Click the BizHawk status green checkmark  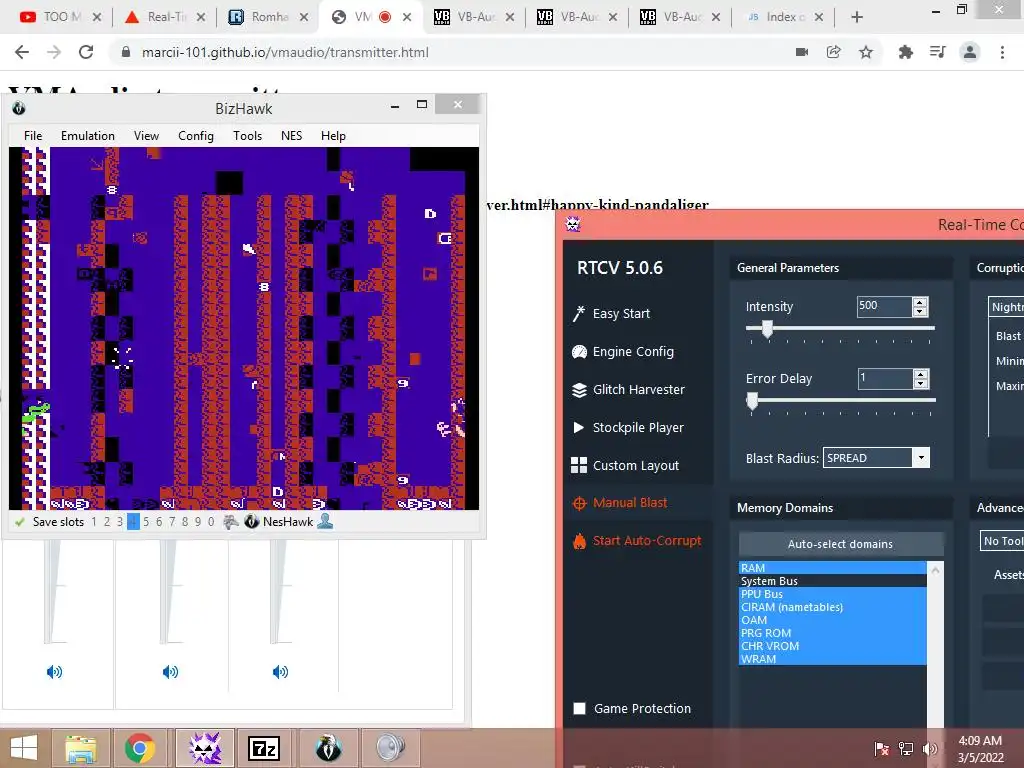coord(19,522)
